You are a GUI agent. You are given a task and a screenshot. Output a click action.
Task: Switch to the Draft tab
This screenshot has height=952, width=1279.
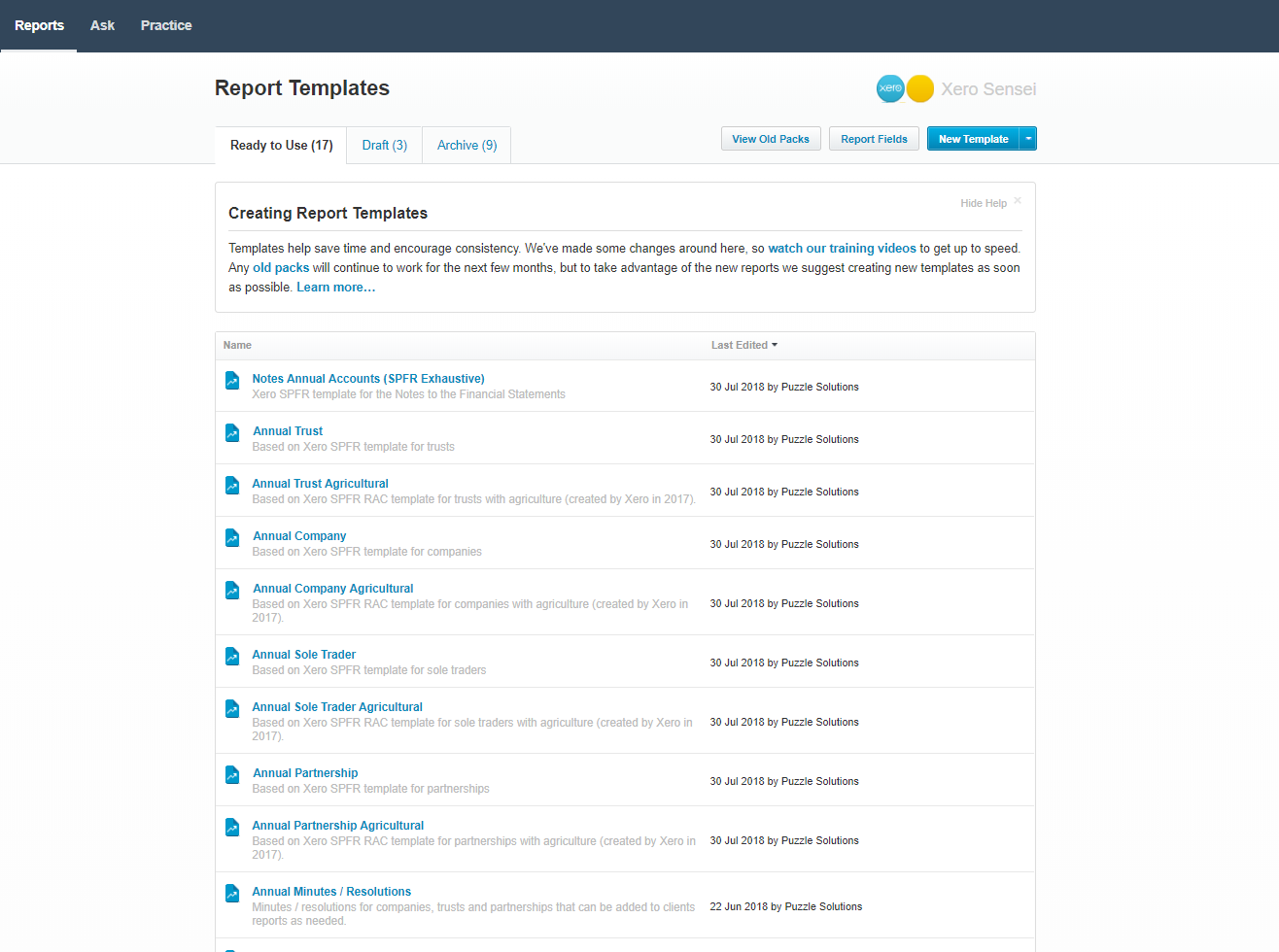383,144
